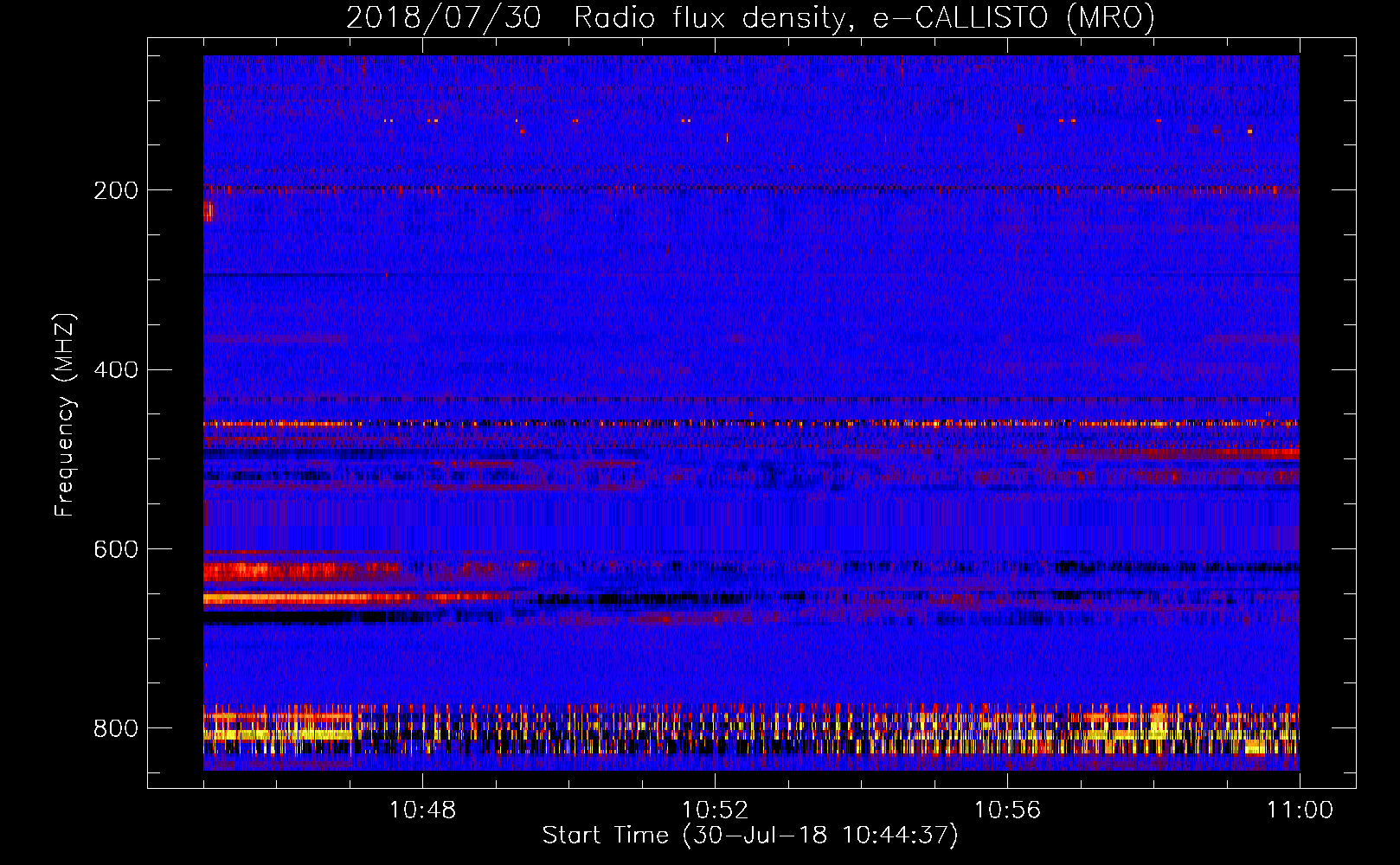The width and height of the screenshot is (1400, 865).
Task: Click the 10:48 time tick label
Action: (422, 811)
